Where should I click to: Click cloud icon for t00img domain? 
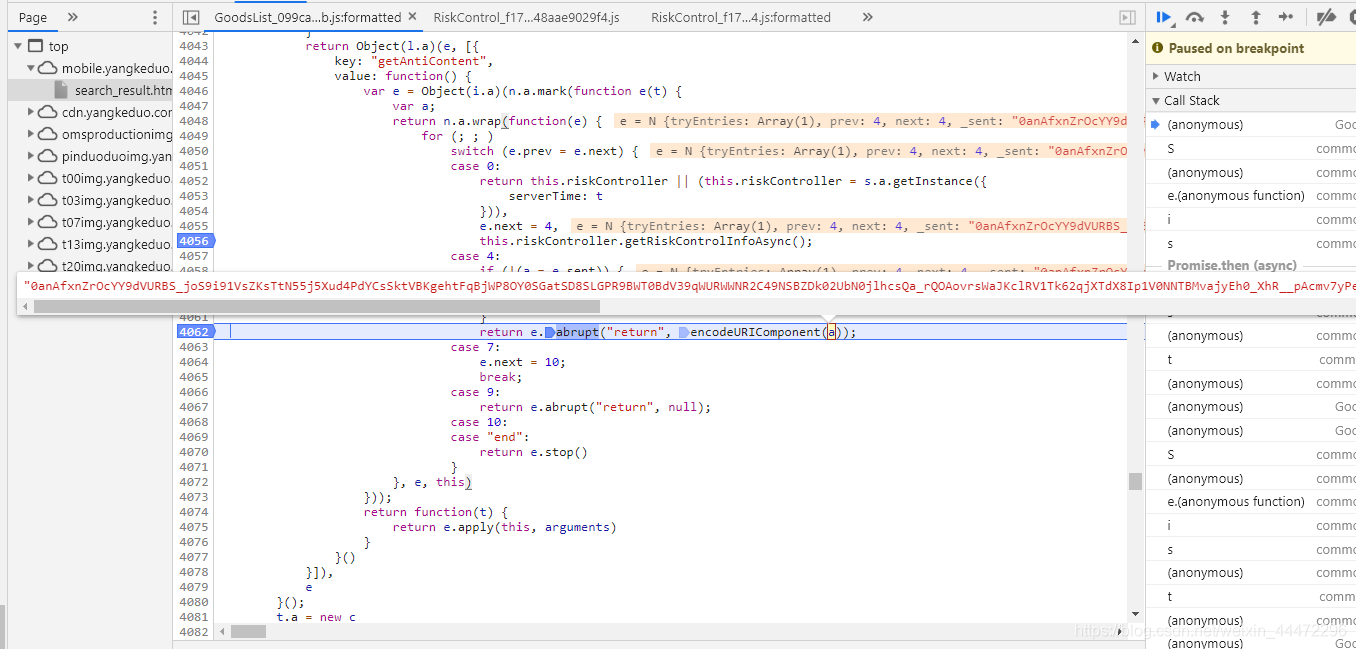(48, 178)
